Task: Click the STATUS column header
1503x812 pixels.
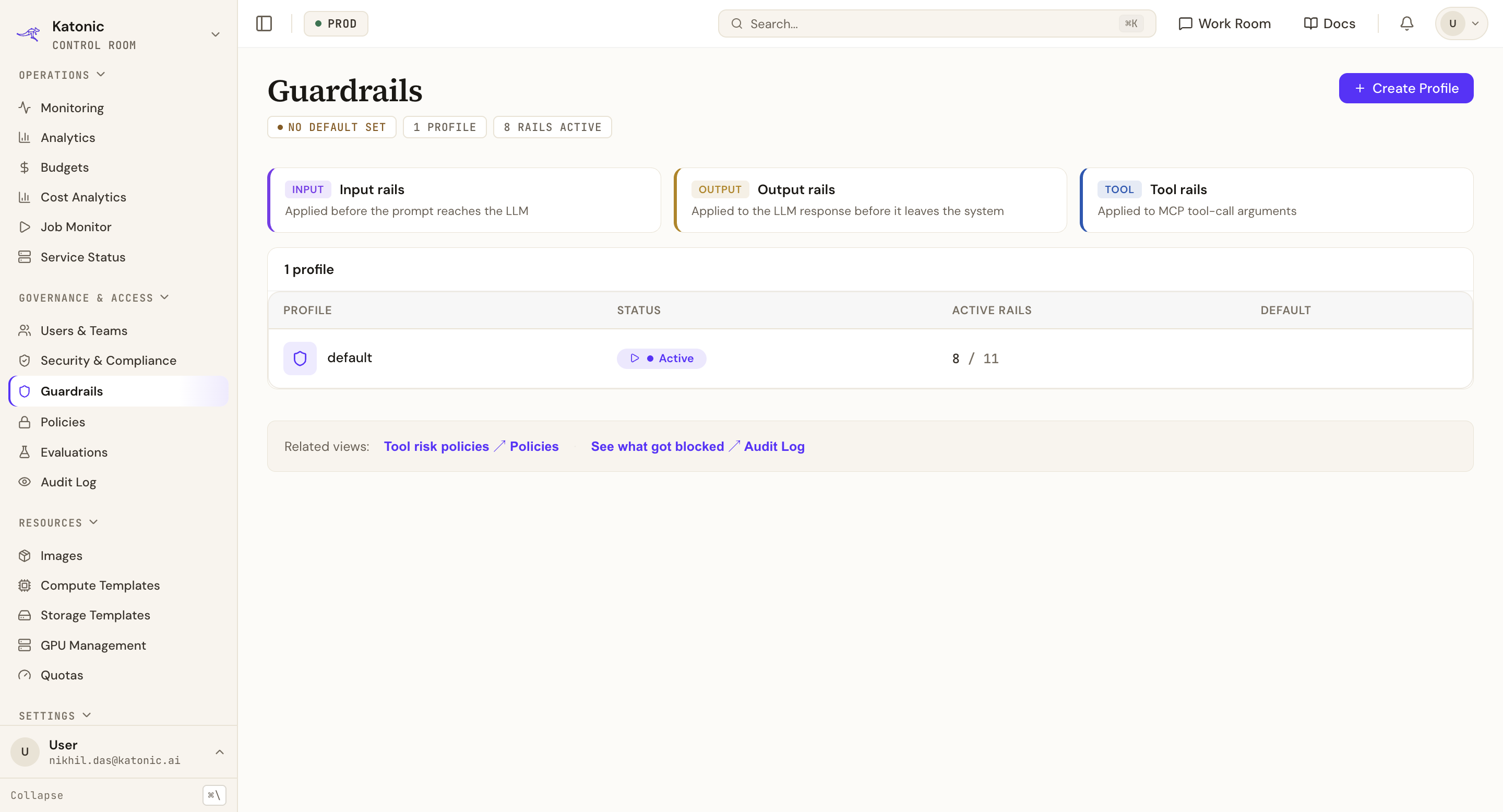Action: coord(639,311)
